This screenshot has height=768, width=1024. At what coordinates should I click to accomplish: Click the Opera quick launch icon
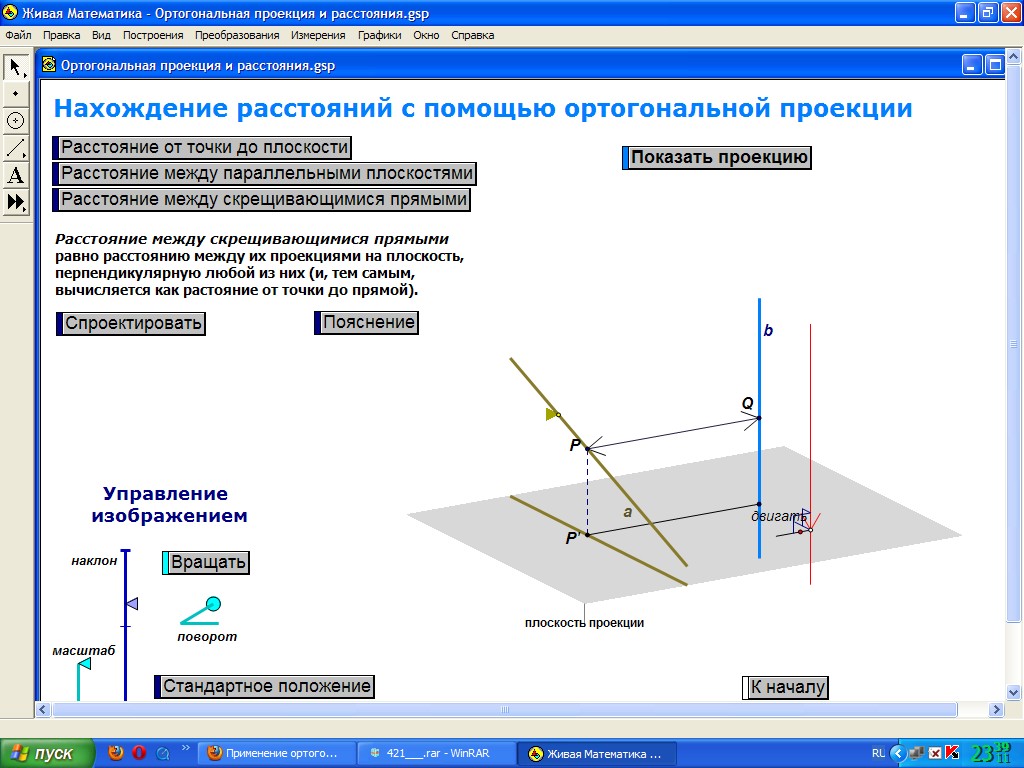[140, 753]
